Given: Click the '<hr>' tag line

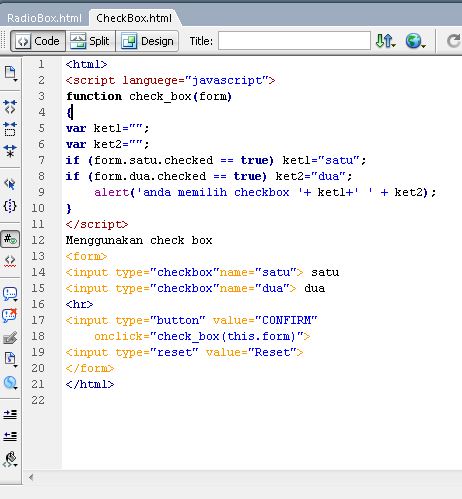Looking at the screenshot, I should coord(79,304).
